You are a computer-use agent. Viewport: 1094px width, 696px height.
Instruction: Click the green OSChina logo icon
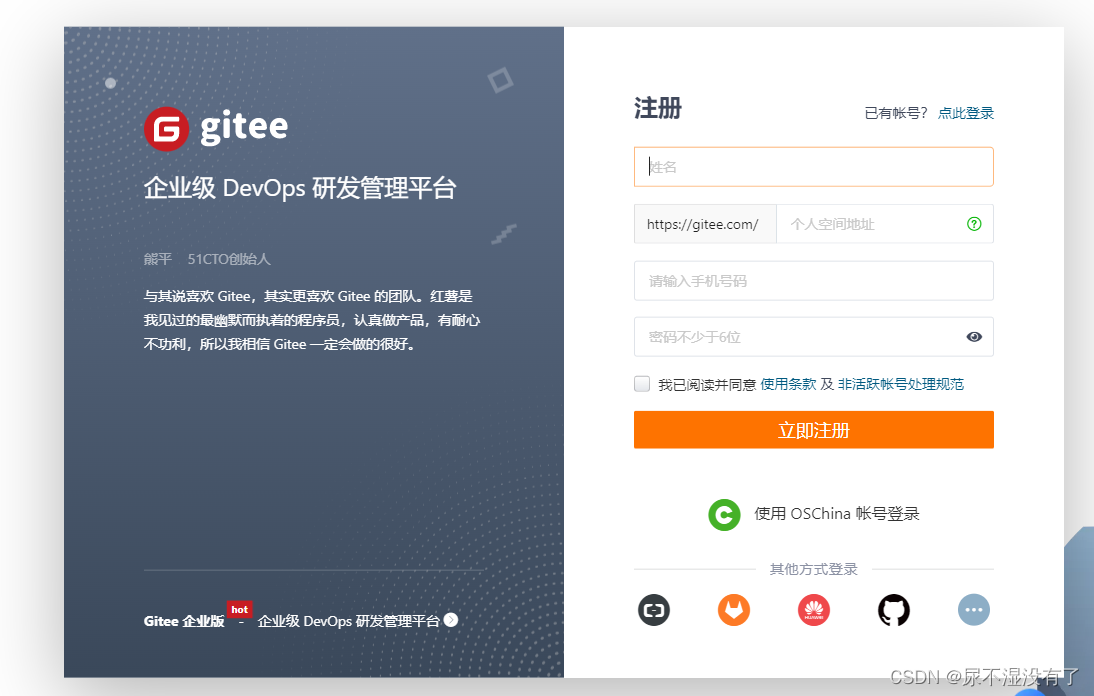point(724,515)
